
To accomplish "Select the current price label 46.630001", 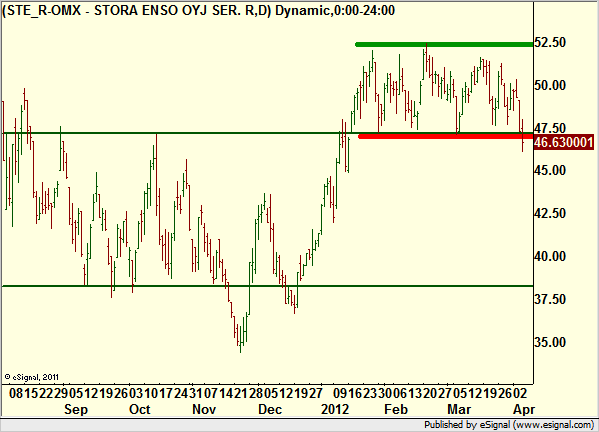I will (563, 142).
